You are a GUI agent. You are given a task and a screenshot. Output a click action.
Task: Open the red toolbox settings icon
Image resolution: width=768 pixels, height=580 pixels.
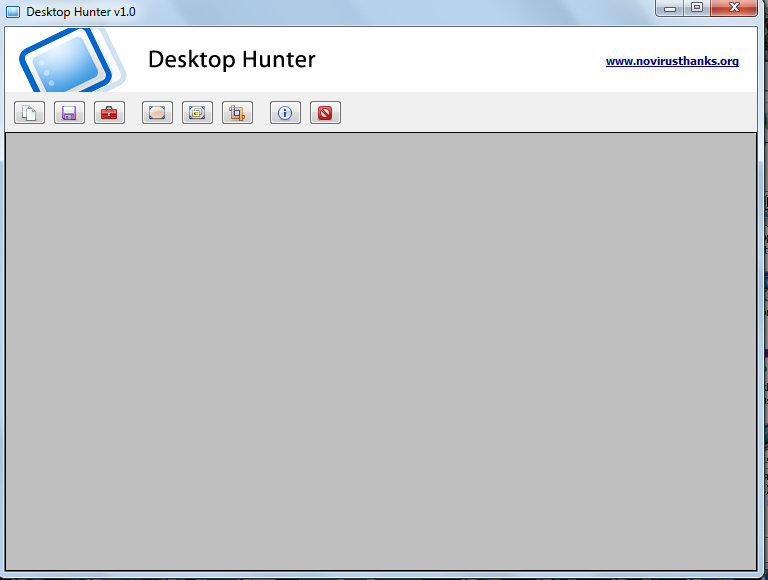point(109,113)
